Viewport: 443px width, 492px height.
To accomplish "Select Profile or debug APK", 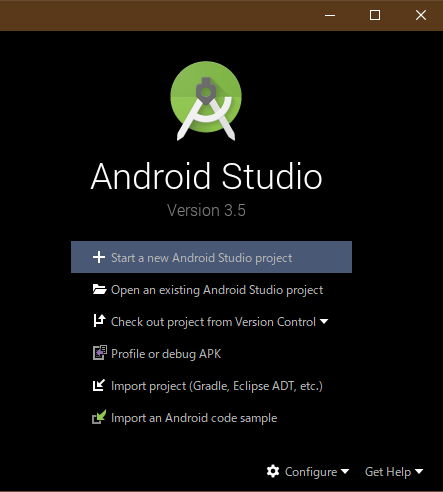I will coord(166,354).
